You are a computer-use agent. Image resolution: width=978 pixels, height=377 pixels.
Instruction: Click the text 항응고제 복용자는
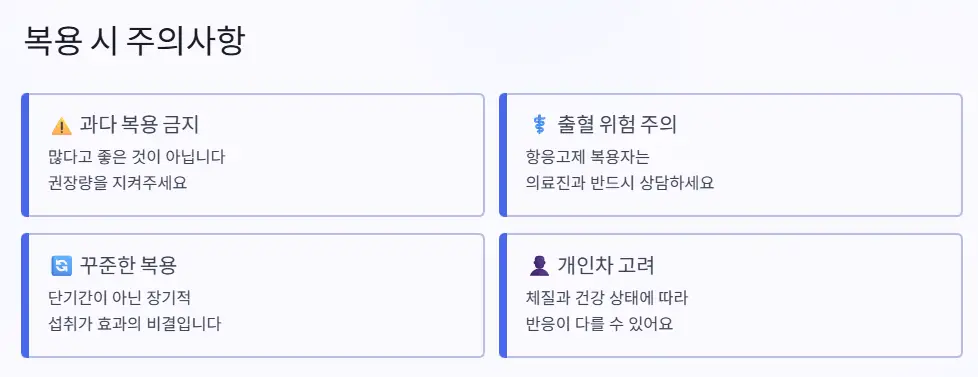click(x=588, y=156)
